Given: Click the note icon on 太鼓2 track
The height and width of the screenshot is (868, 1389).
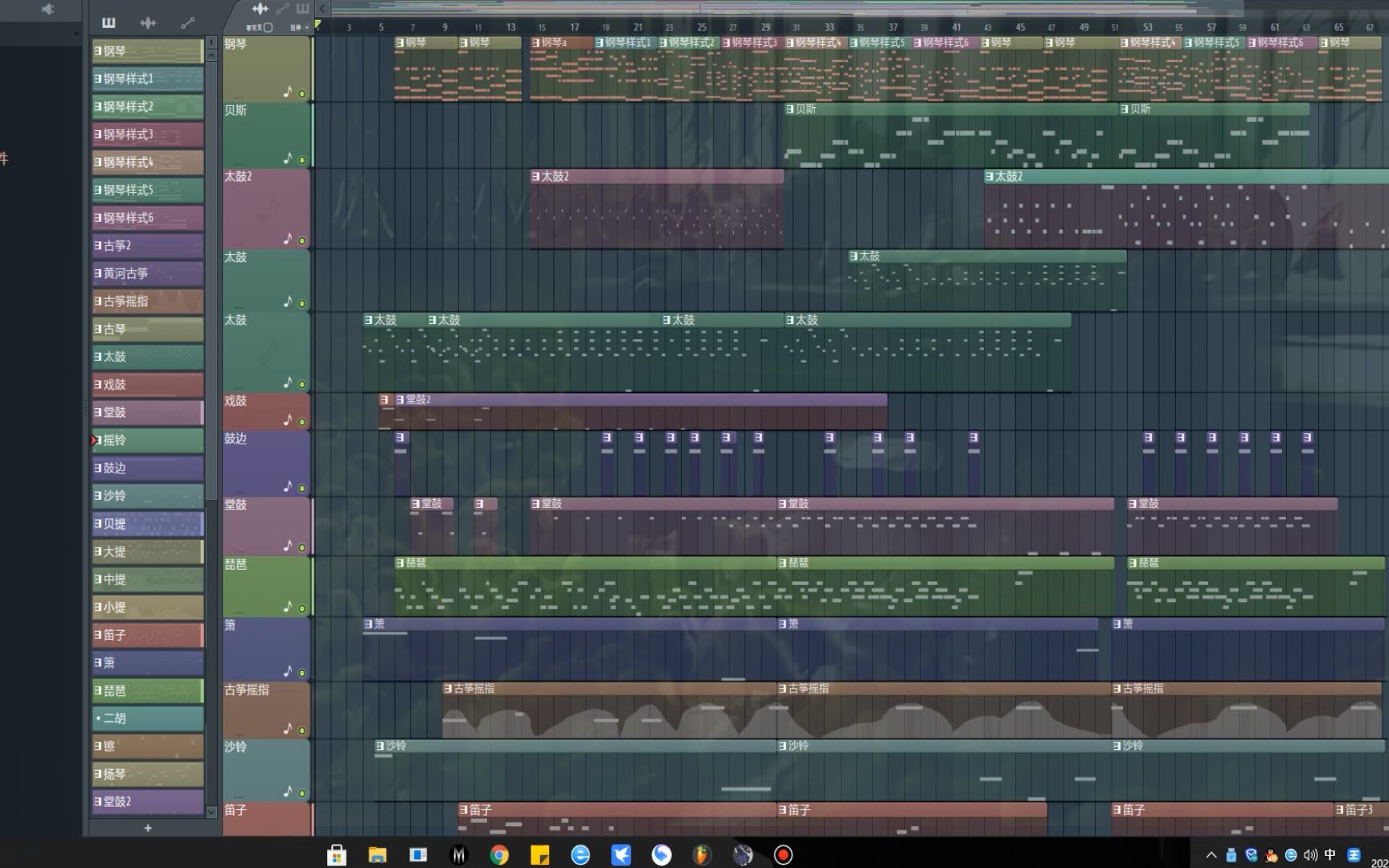Looking at the screenshot, I should (288, 238).
